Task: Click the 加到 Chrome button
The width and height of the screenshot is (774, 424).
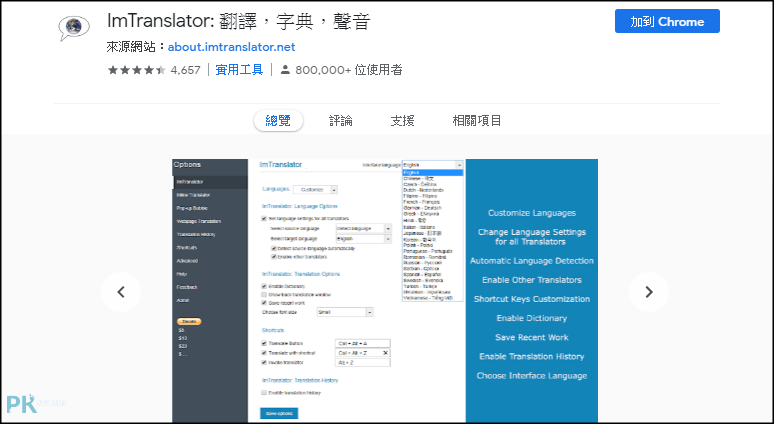Action: tap(667, 22)
